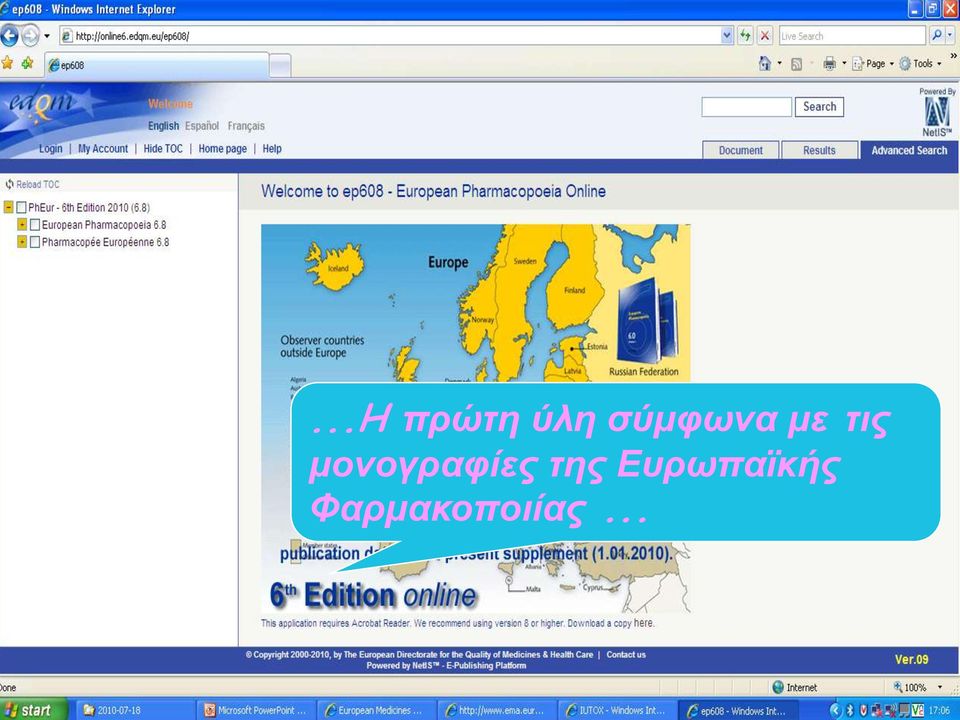Expand Pharmacopée Européenne 6.8 node

coord(22,242)
